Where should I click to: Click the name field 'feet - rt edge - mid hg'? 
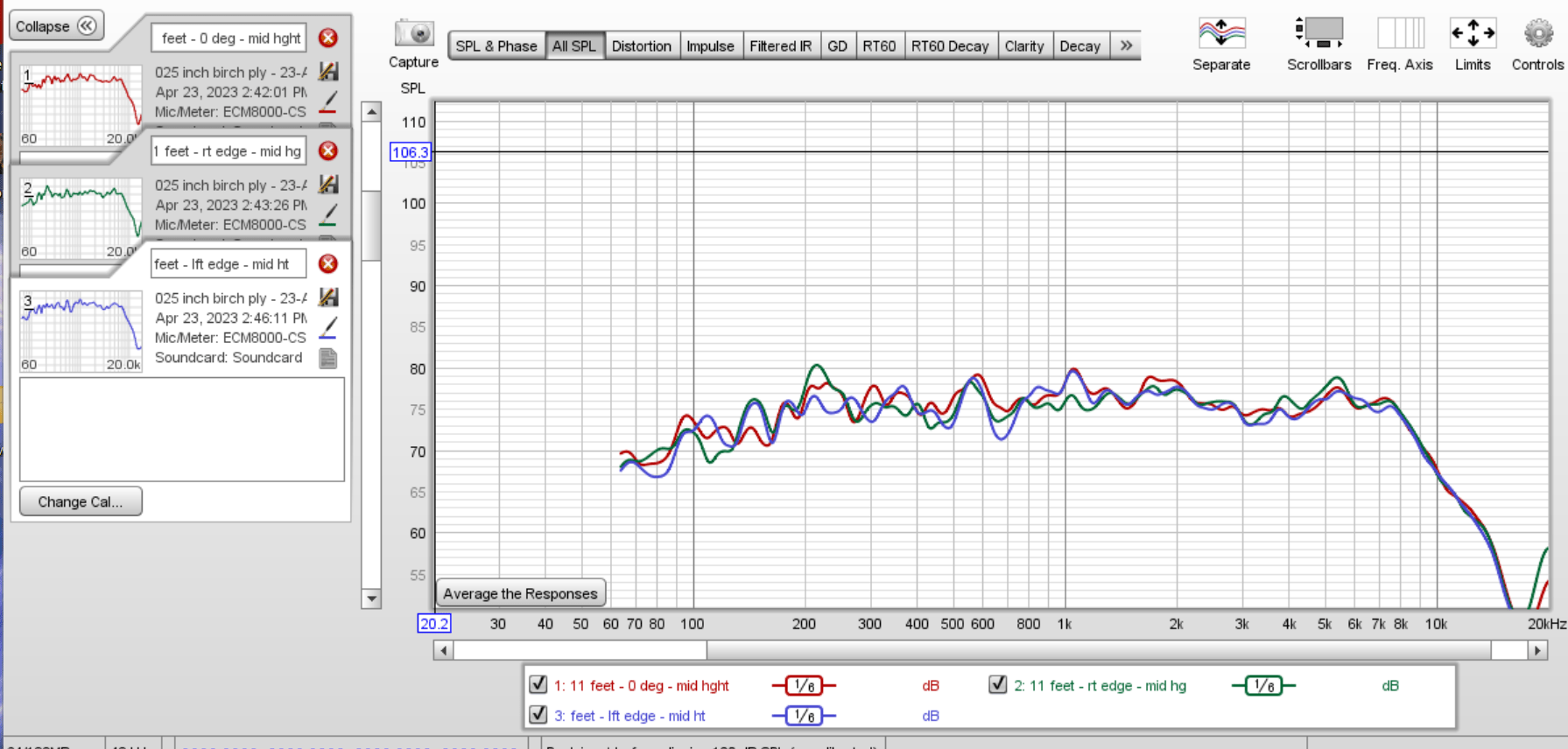tap(229, 150)
